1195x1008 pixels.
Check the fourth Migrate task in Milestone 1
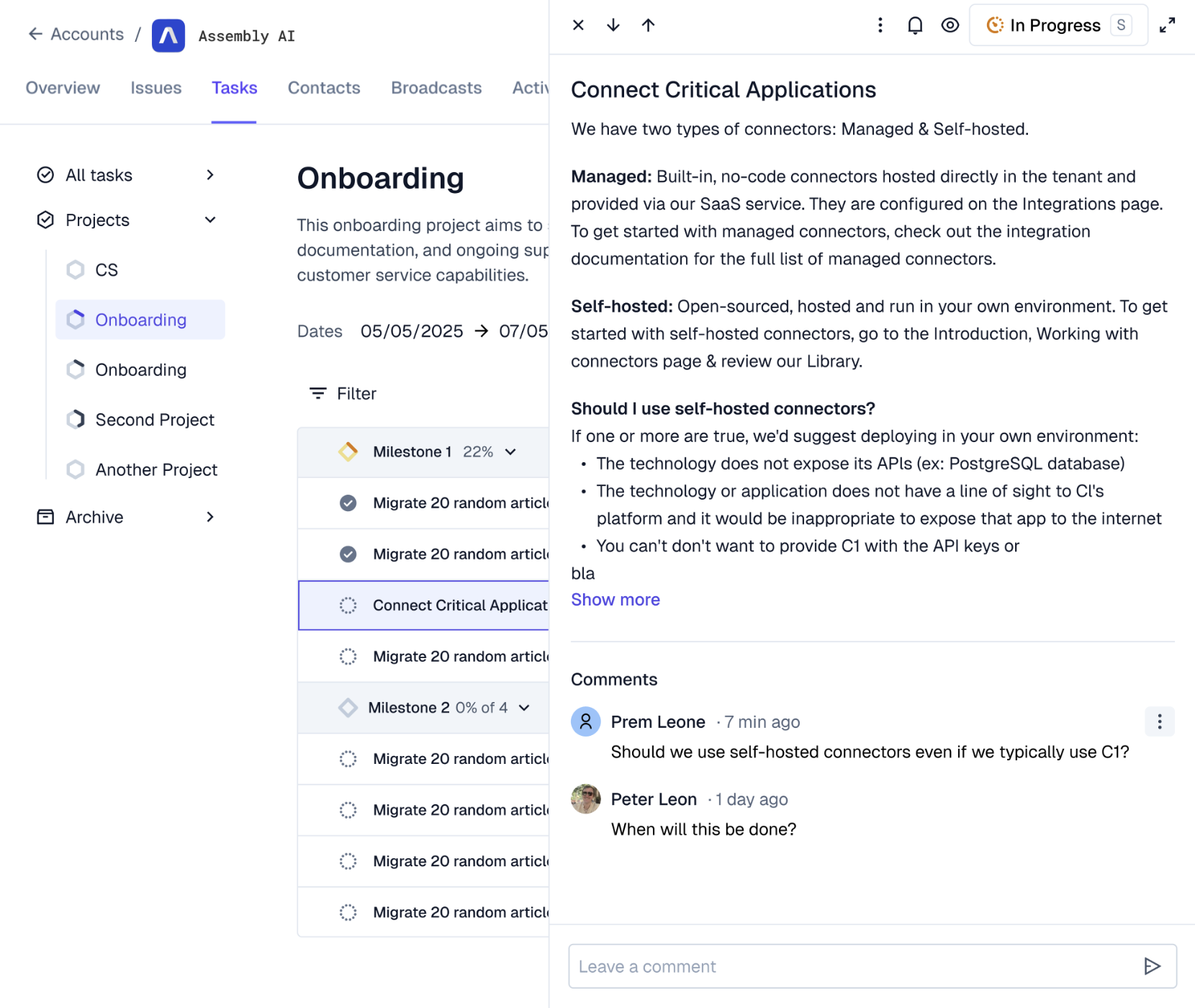pyautogui.click(x=348, y=657)
